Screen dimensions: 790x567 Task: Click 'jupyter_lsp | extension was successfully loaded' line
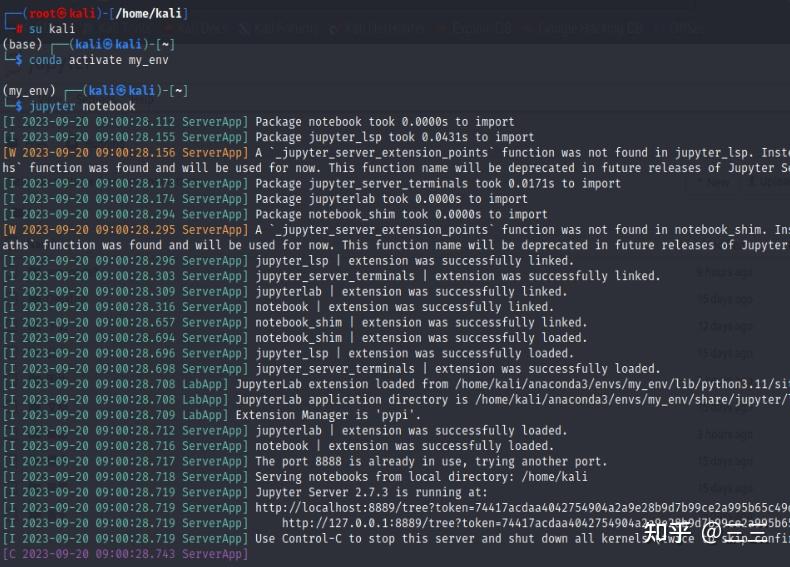[x=288, y=353]
